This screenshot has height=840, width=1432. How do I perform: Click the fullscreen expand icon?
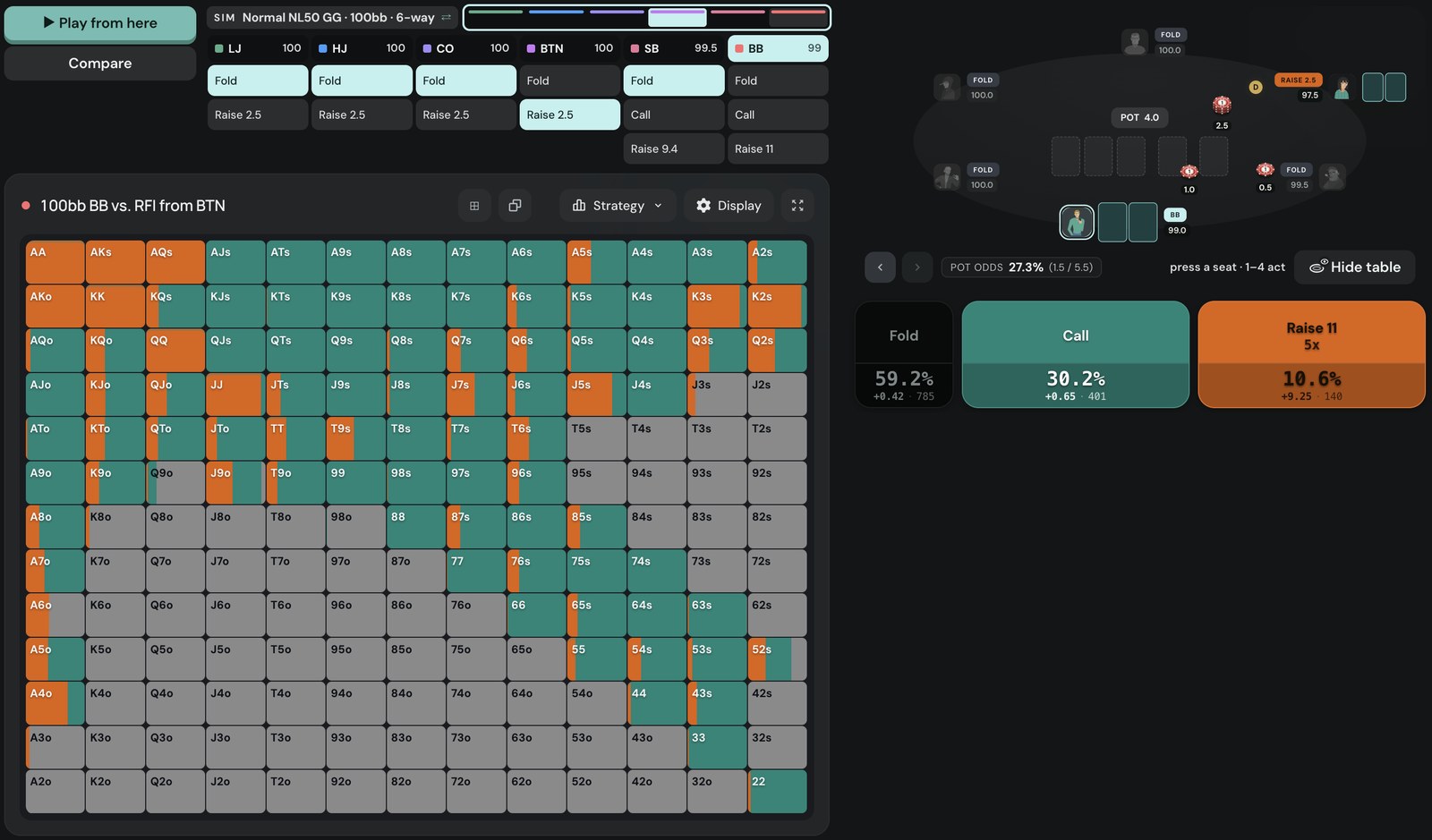(x=797, y=206)
